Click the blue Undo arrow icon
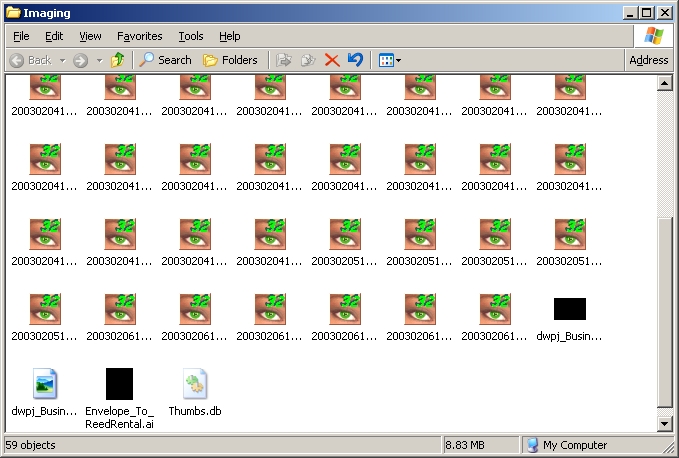This screenshot has height=458, width=679. point(355,60)
